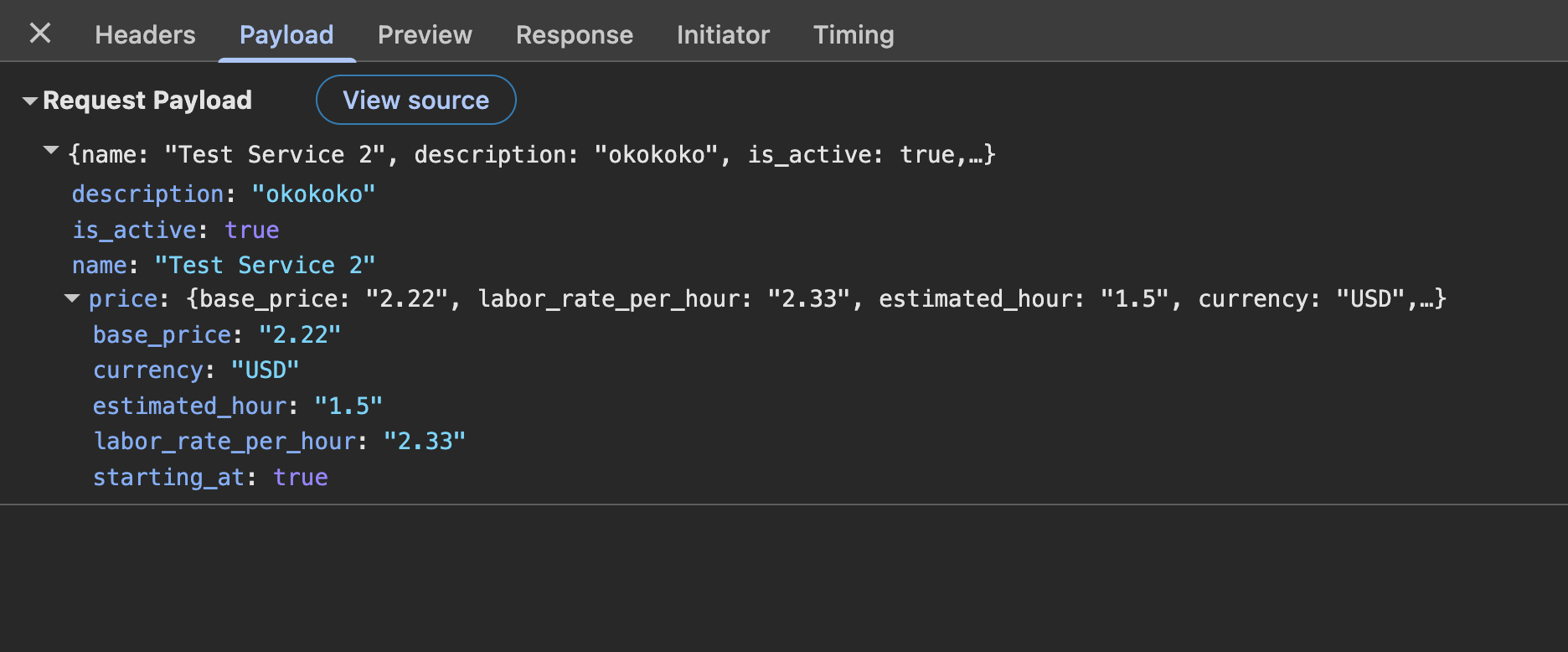Show the Timing tab
This screenshot has width=1568, height=652.
click(854, 34)
